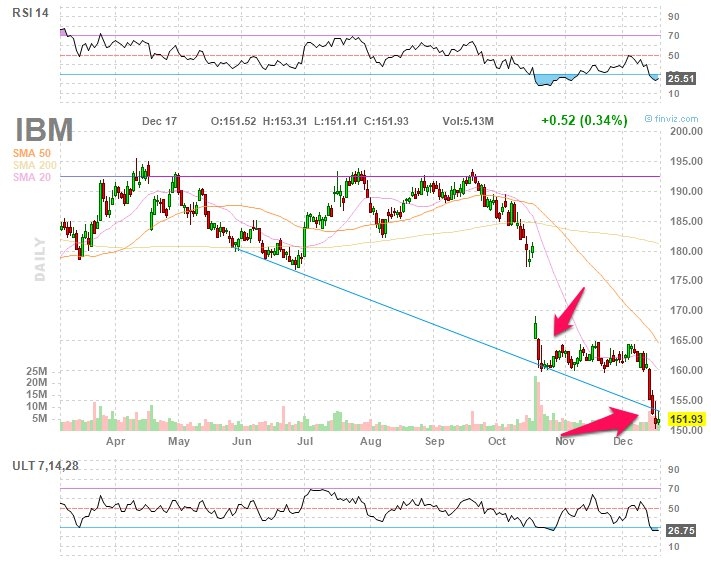Viewport: 711px width, 561px height.
Task: Click the 200.00 price axis label
Action: point(687,131)
